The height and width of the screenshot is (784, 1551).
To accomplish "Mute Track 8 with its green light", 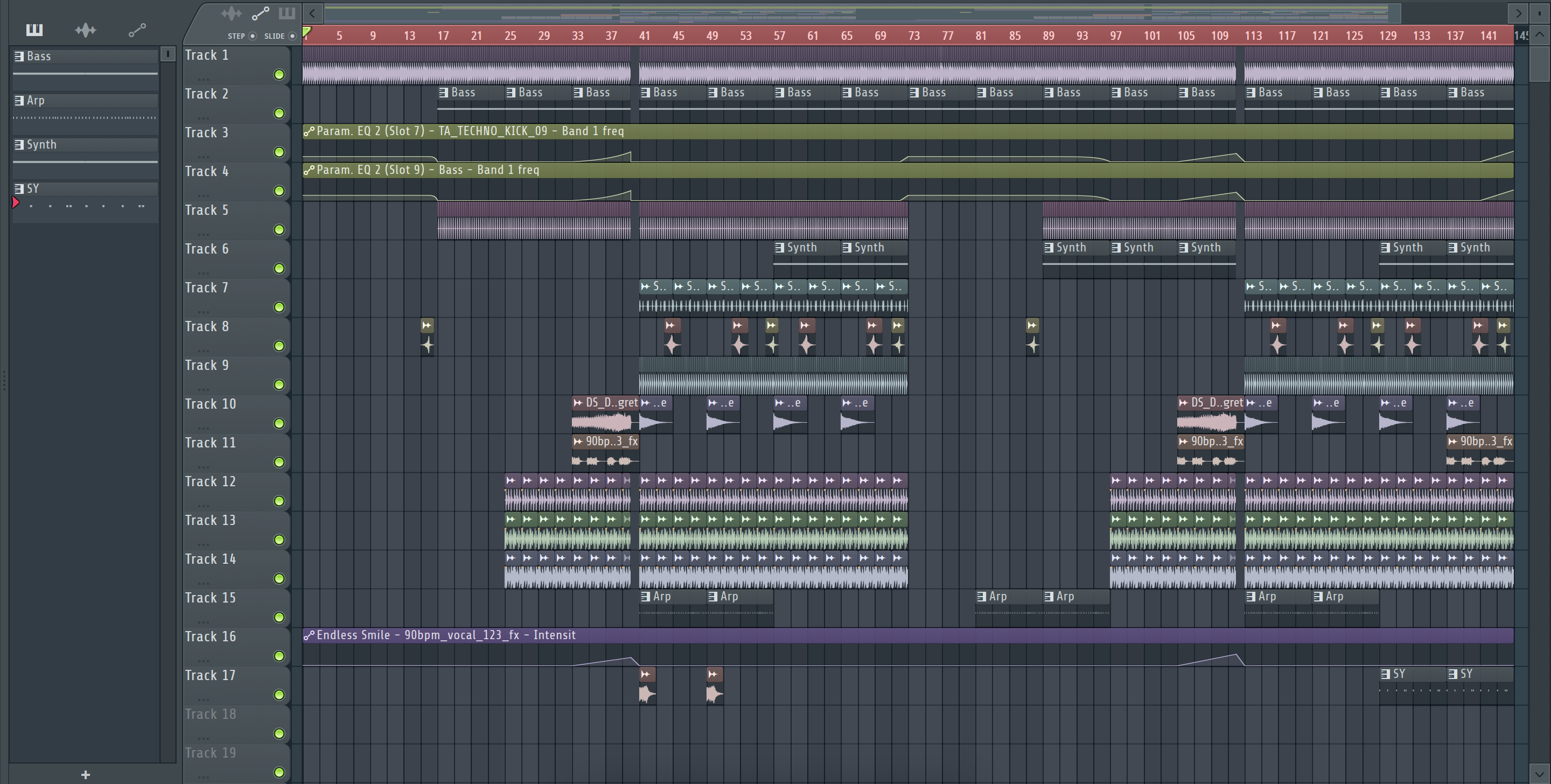I will pyautogui.click(x=279, y=346).
